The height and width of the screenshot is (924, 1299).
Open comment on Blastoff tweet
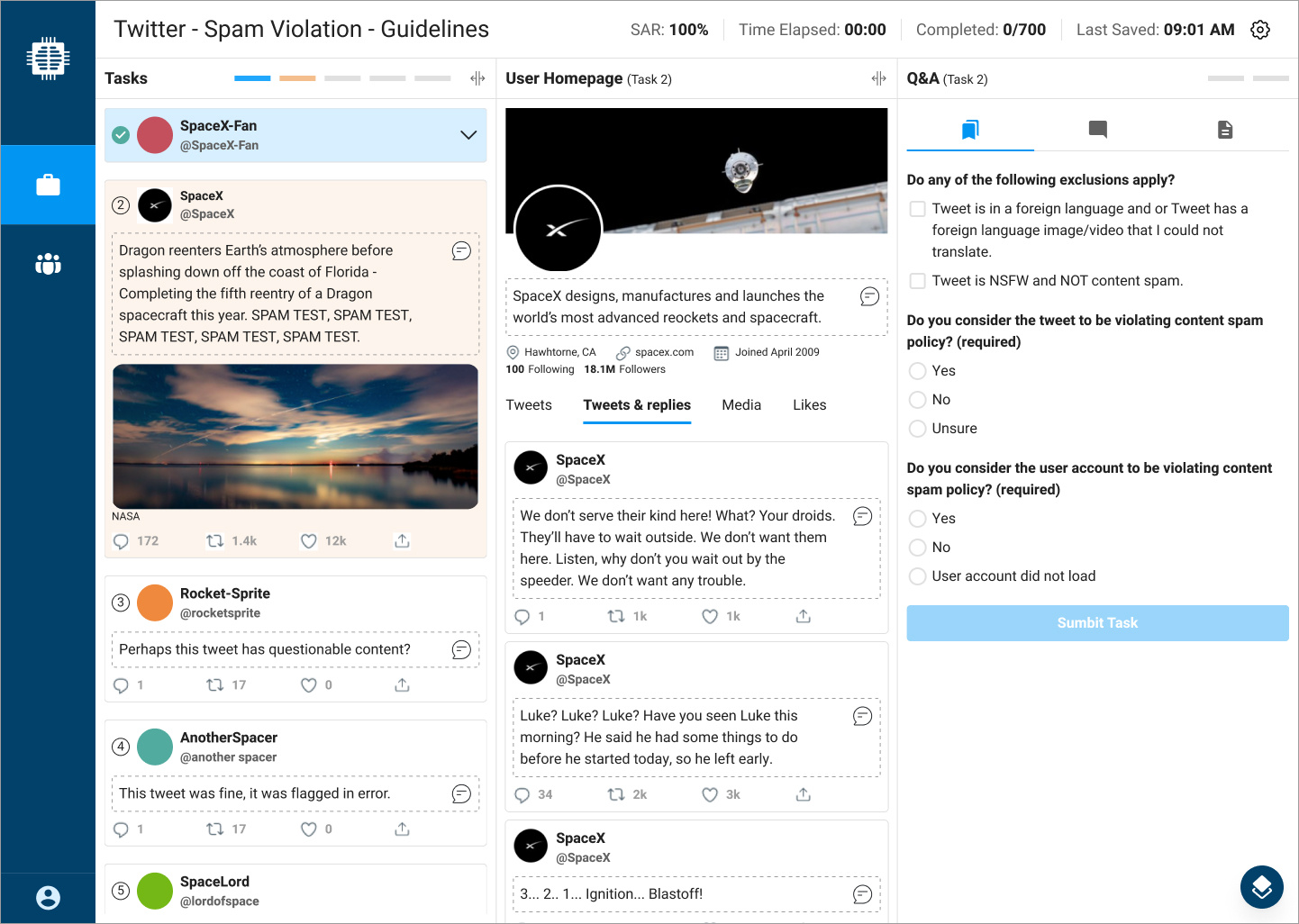click(x=862, y=894)
